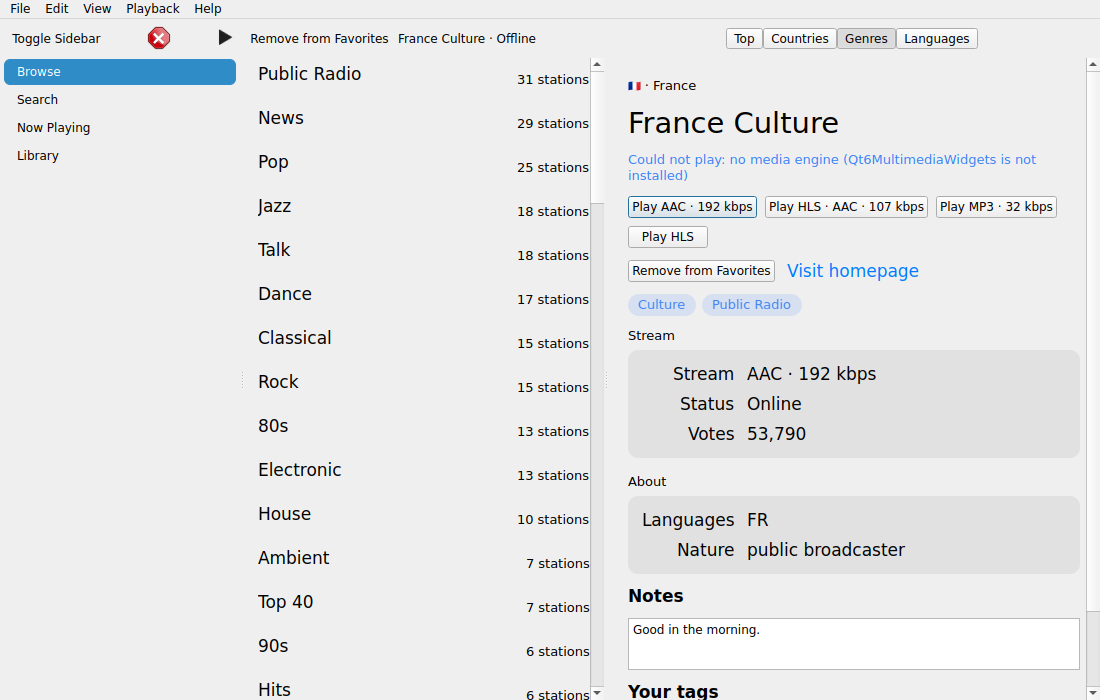Select the Genres tab
The height and width of the screenshot is (700, 1100).
[x=866, y=39]
